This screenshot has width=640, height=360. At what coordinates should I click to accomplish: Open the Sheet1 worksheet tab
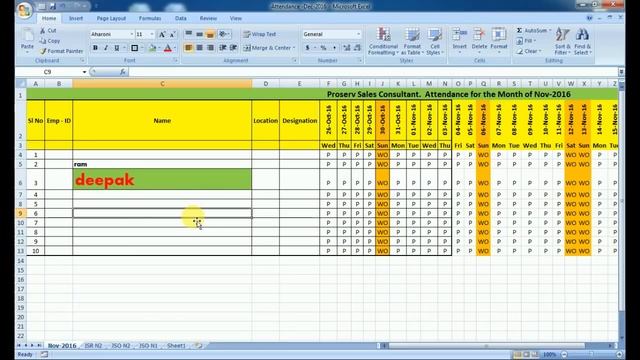coord(176,345)
